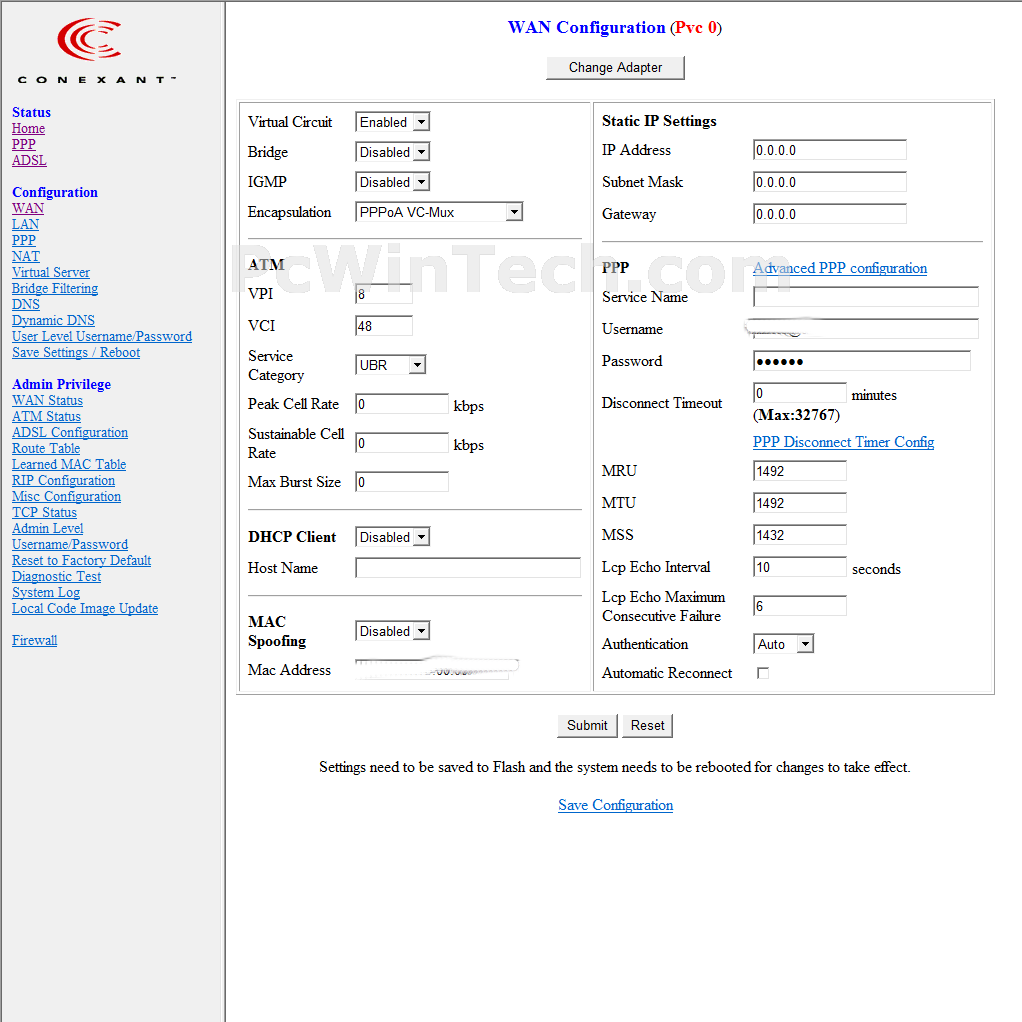Screen dimensions: 1022x1022
Task: Open the Encapsulation dropdown
Action: tap(439, 212)
